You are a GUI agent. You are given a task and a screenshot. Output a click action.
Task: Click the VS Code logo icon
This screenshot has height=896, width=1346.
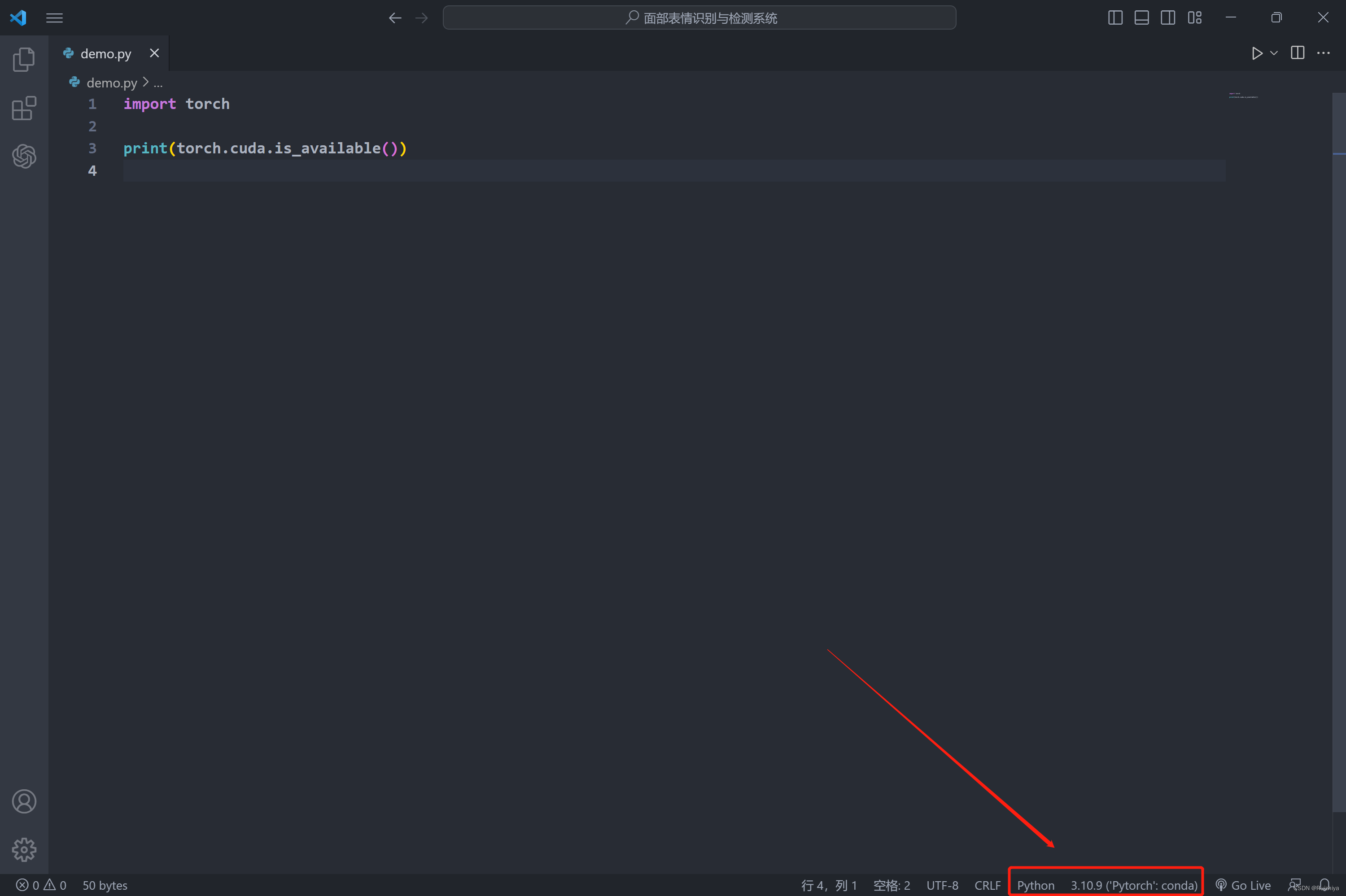coord(18,18)
